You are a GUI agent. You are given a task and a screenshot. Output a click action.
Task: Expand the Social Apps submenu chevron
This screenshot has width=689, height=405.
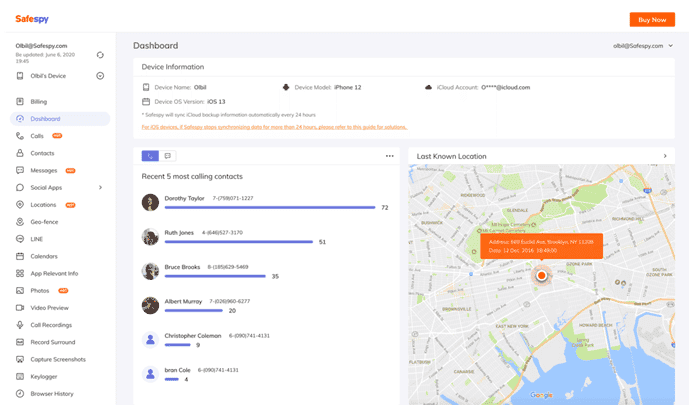(x=100, y=188)
